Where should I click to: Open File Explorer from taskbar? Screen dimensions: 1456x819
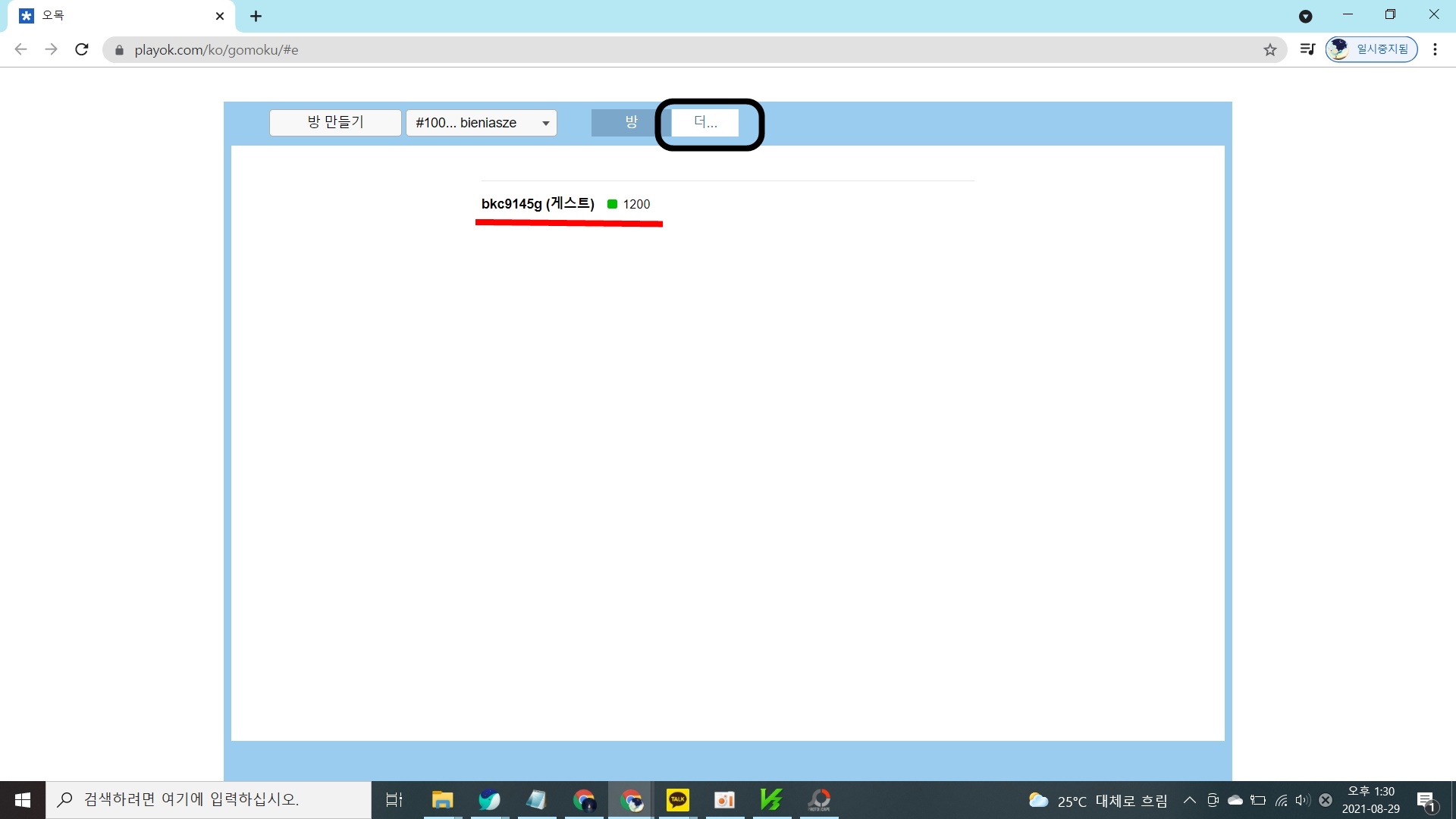point(442,799)
